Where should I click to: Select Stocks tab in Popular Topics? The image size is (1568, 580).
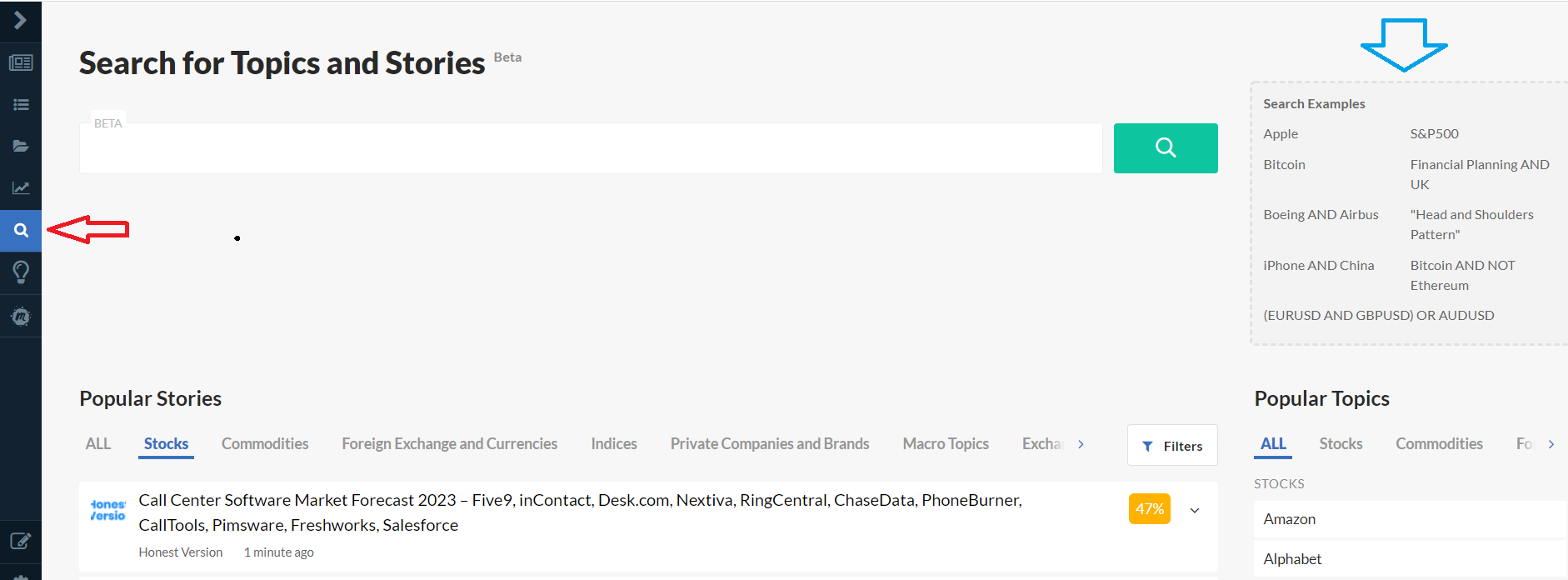point(1341,444)
